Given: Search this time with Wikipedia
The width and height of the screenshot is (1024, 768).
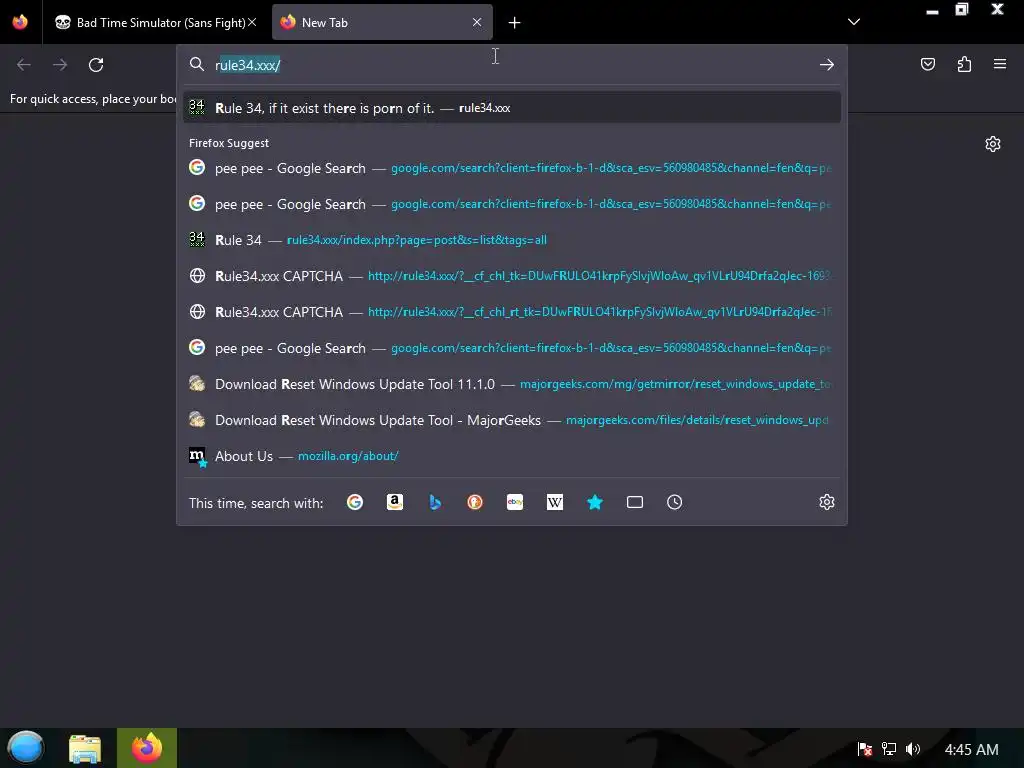Looking at the screenshot, I should [554, 502].
